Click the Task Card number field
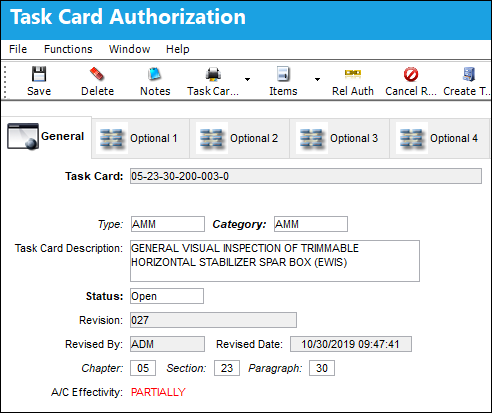This screenshot has height=413, width=492. (306, 176)
